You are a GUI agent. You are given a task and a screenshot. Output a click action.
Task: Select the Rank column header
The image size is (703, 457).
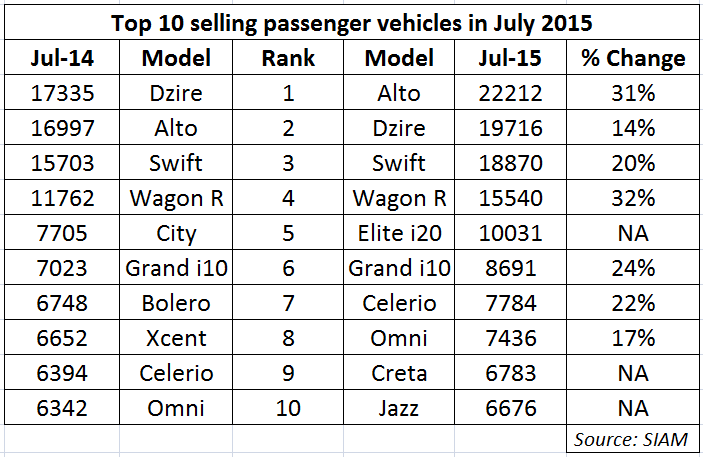click(x=289, y=58)
